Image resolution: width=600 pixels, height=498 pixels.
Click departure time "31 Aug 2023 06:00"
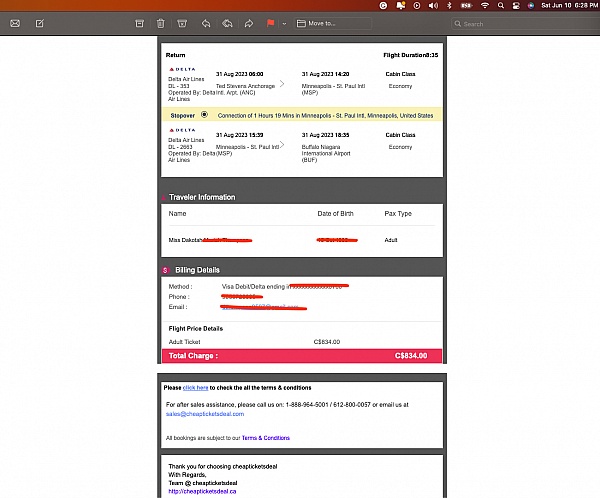240,74
